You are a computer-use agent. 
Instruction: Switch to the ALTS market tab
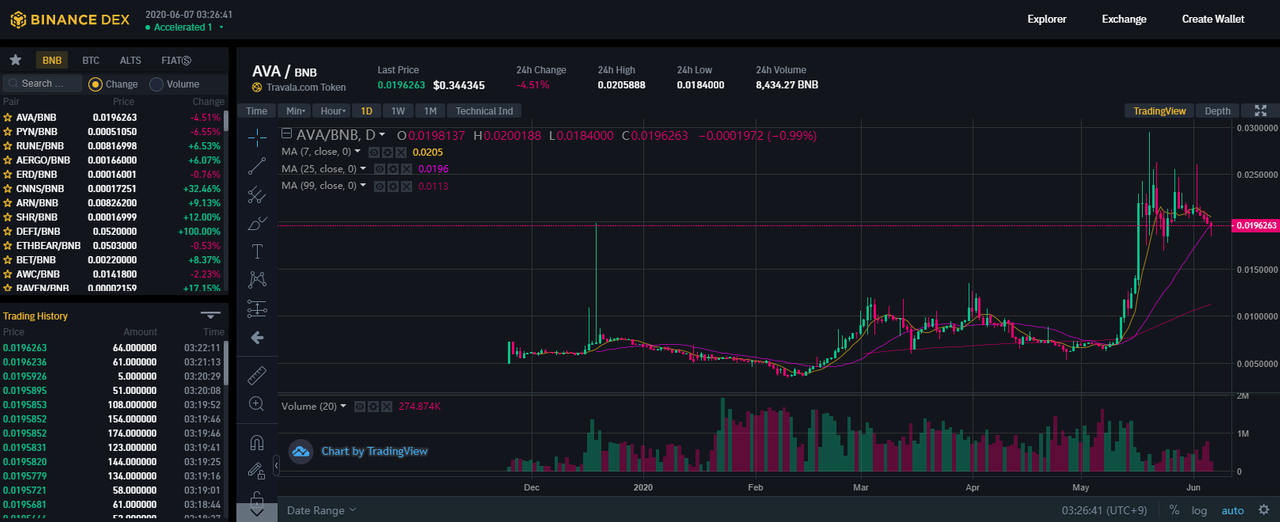[x=130, y=60]
